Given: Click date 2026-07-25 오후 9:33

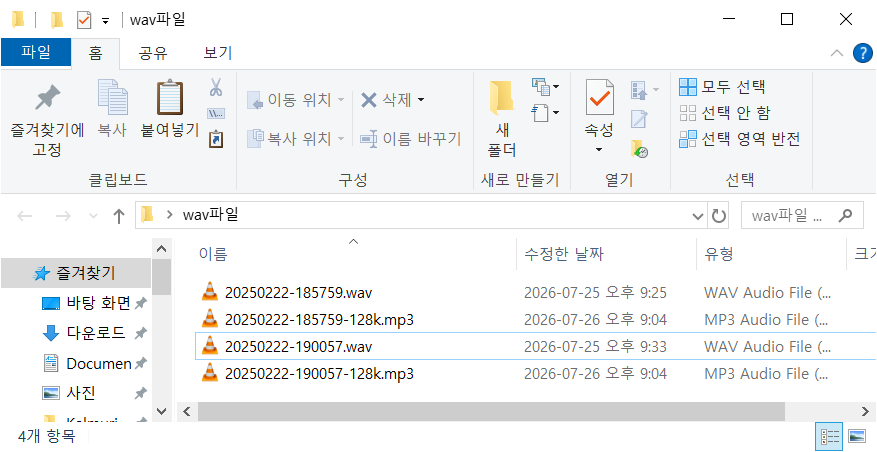Looking at the screenshot, I should (x=595, y=347).
